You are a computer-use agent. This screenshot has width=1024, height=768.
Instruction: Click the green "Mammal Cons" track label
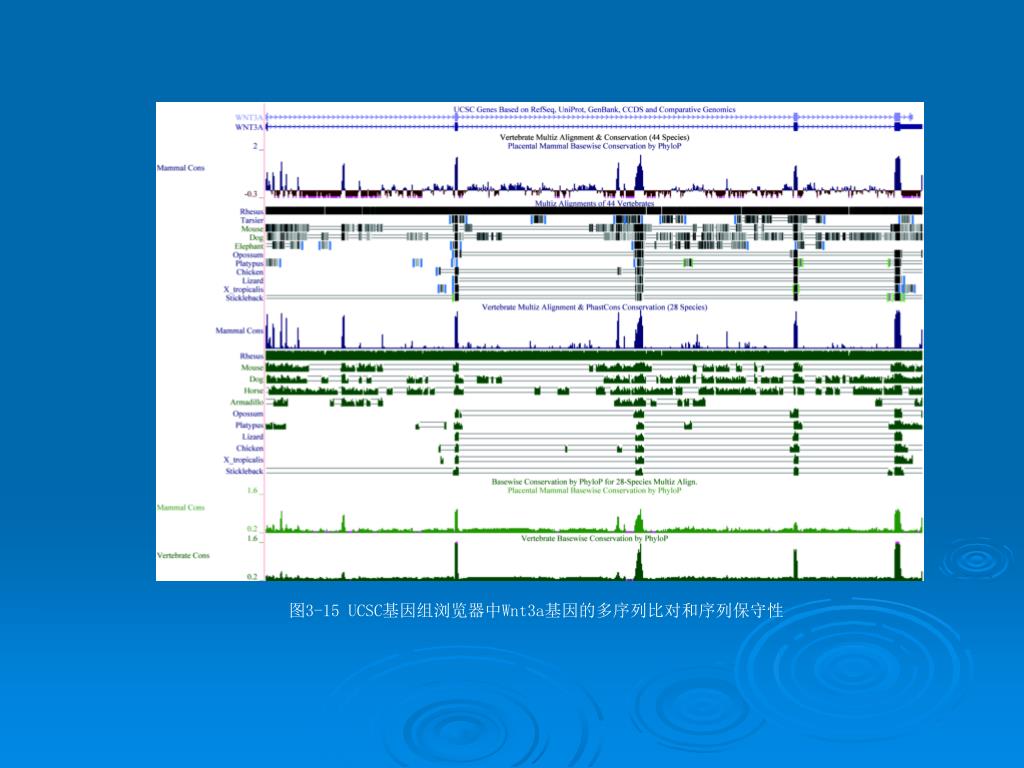(180, 507)
